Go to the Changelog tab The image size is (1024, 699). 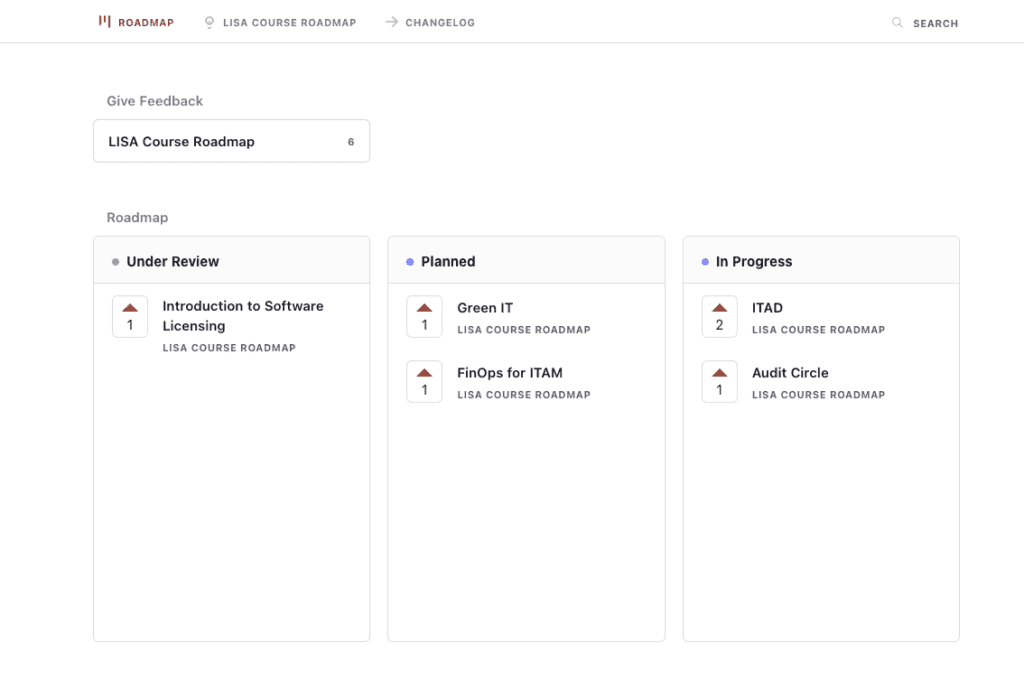click(x=440, y=23)
